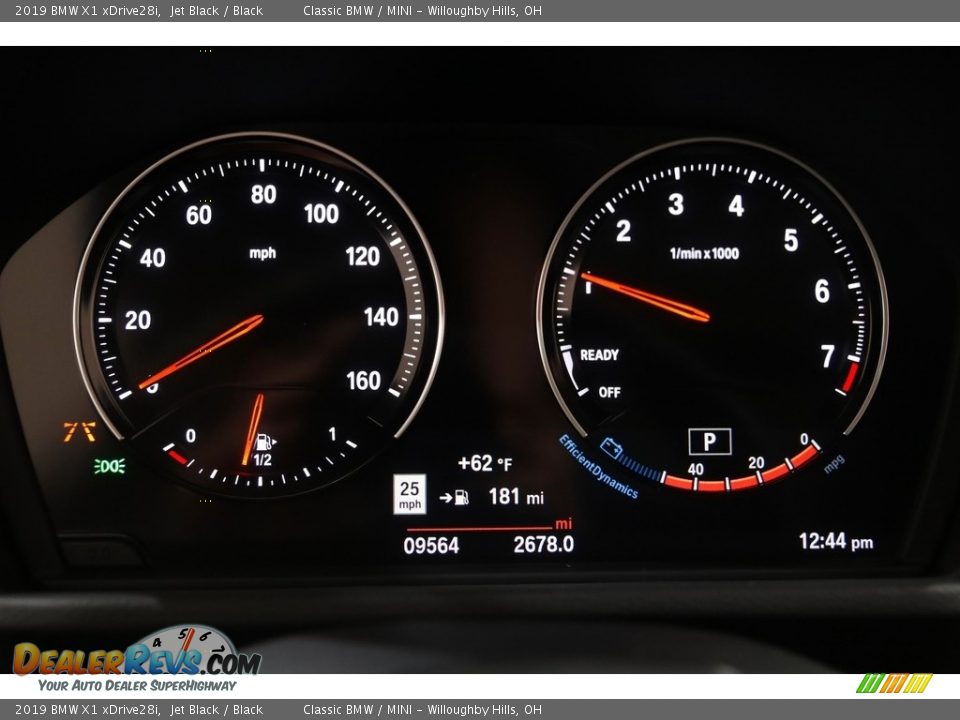Click the blue battery charge icon
Image resolution: width=960 pixels, height=720 pixels.
click(x=611, y=448)
